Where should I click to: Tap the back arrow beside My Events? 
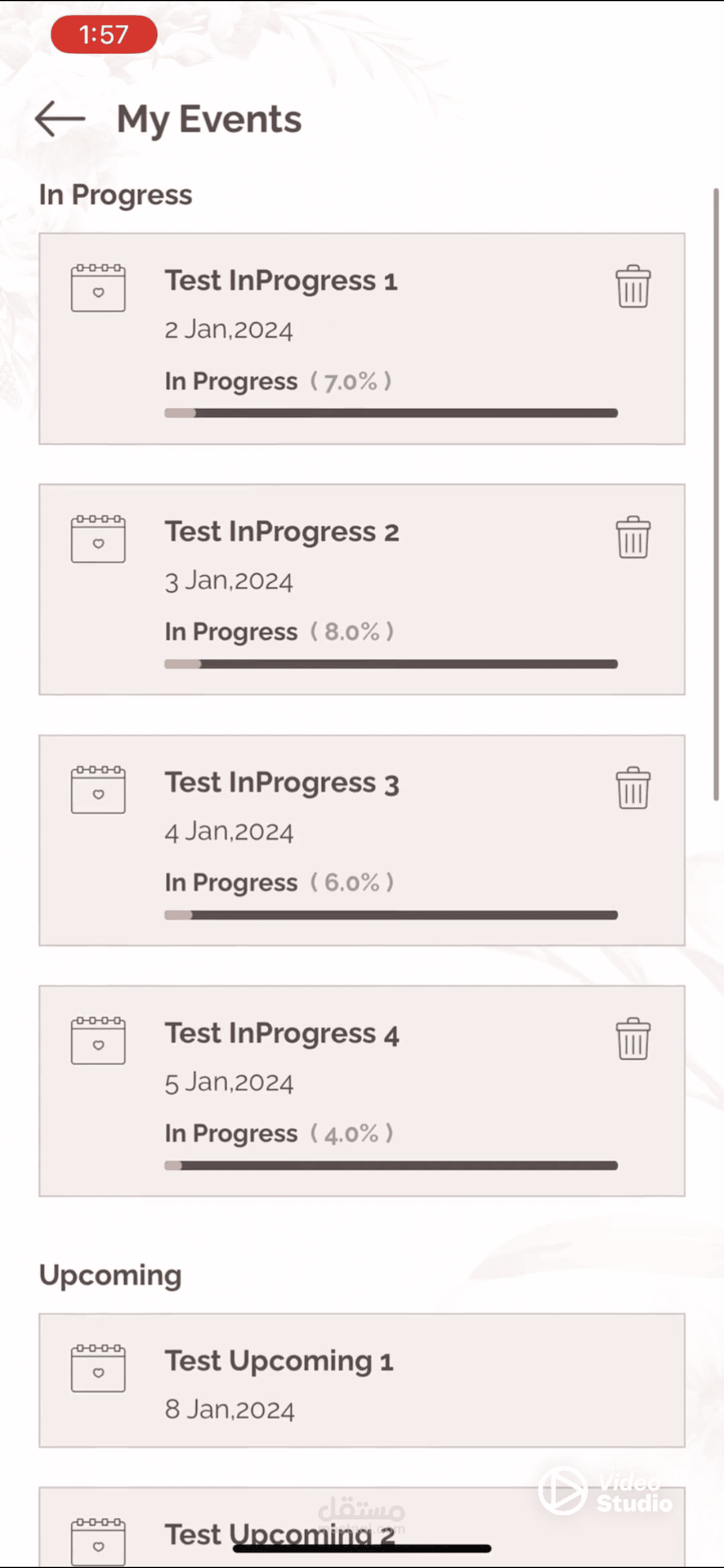click(x=59, y=118)
